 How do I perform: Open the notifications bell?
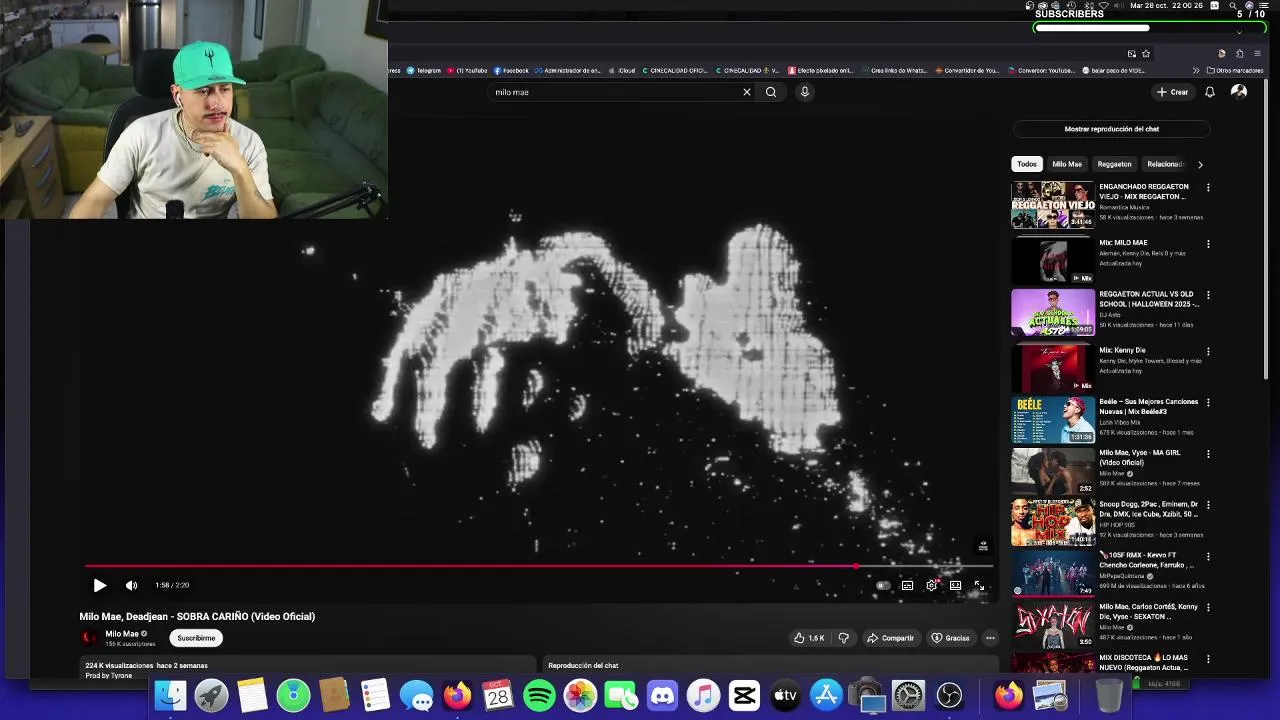(1210, 92)
